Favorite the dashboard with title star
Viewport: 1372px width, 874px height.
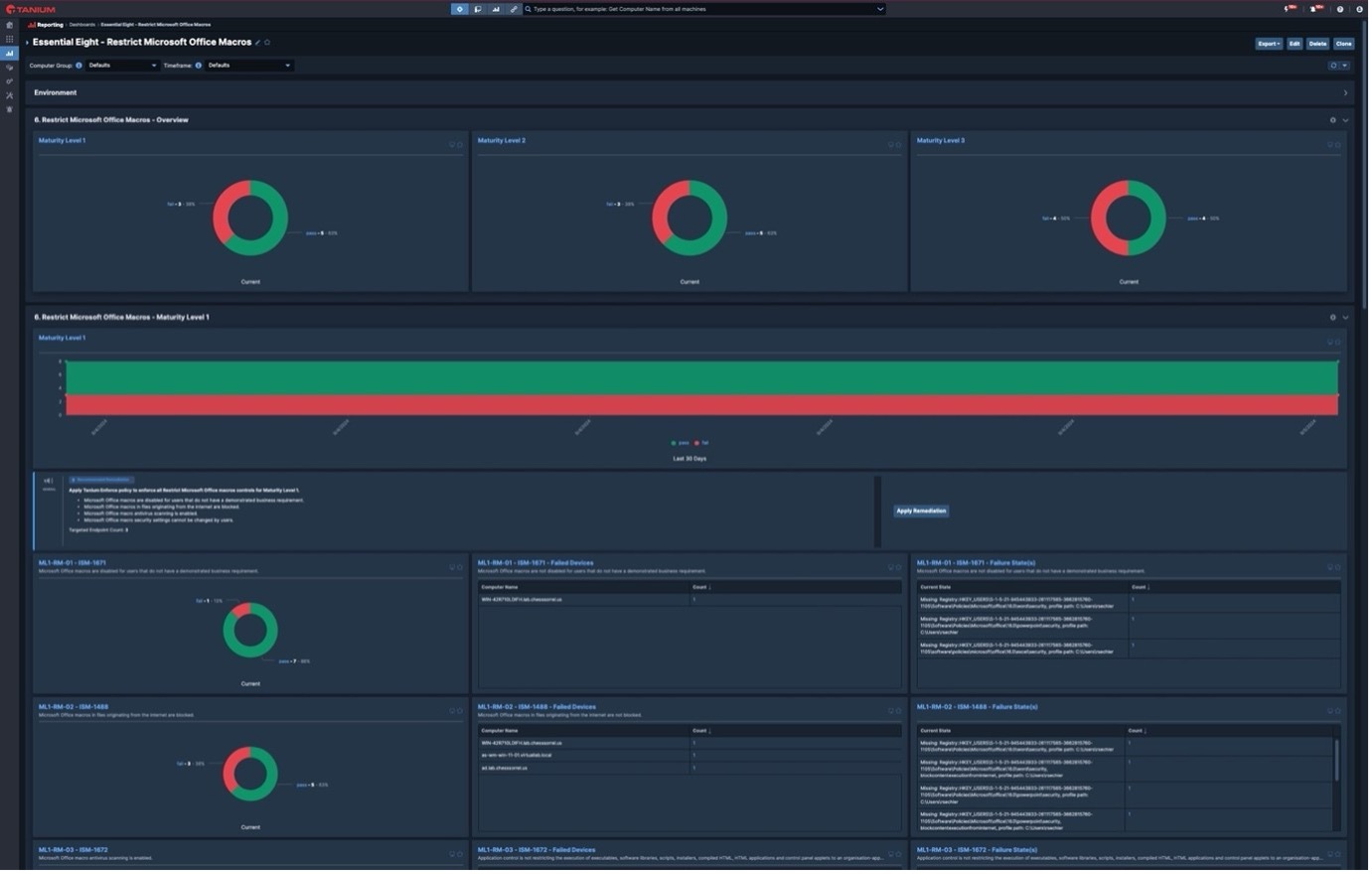(268, 43)
